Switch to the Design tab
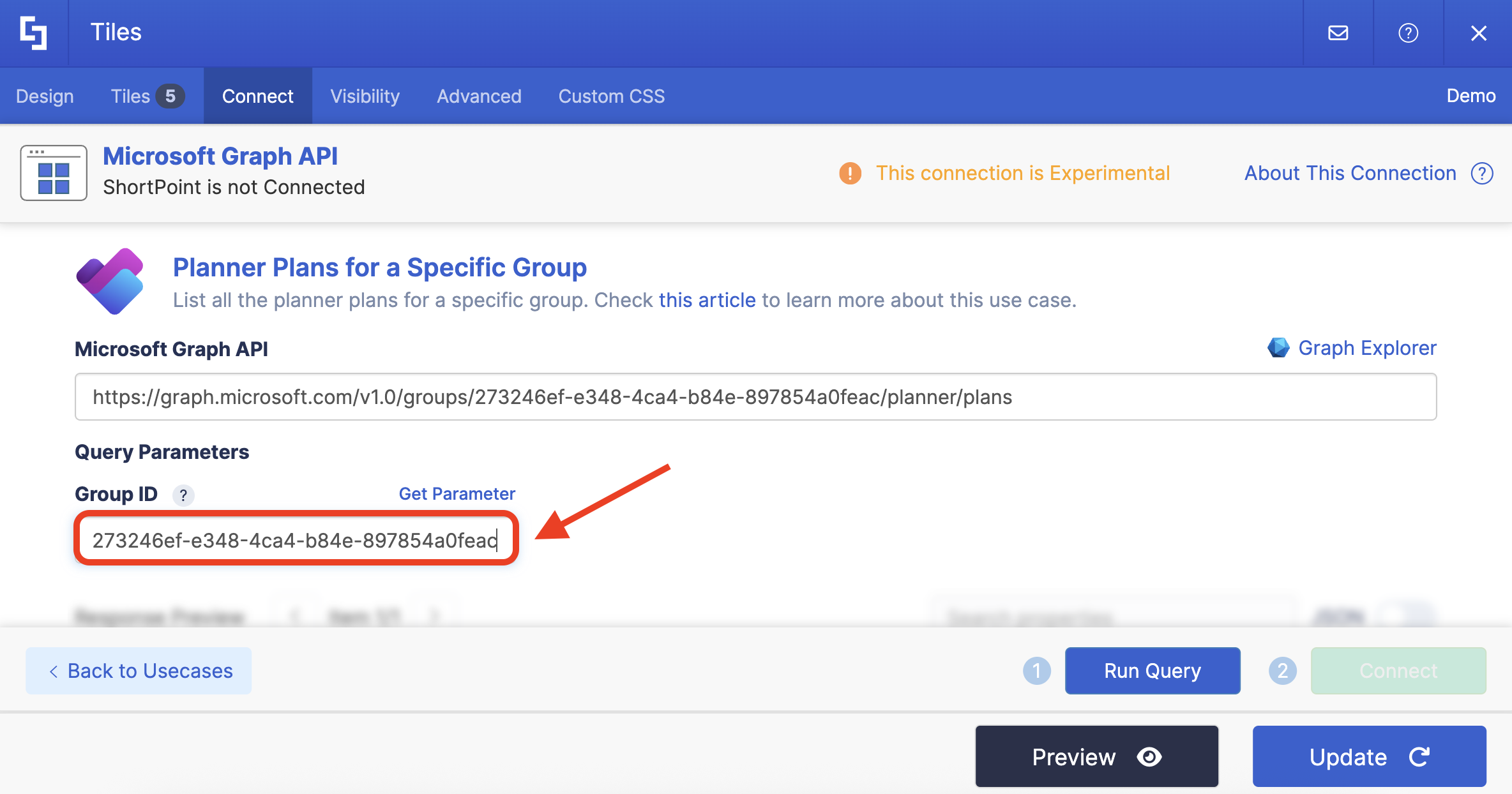 click(45, 96)
